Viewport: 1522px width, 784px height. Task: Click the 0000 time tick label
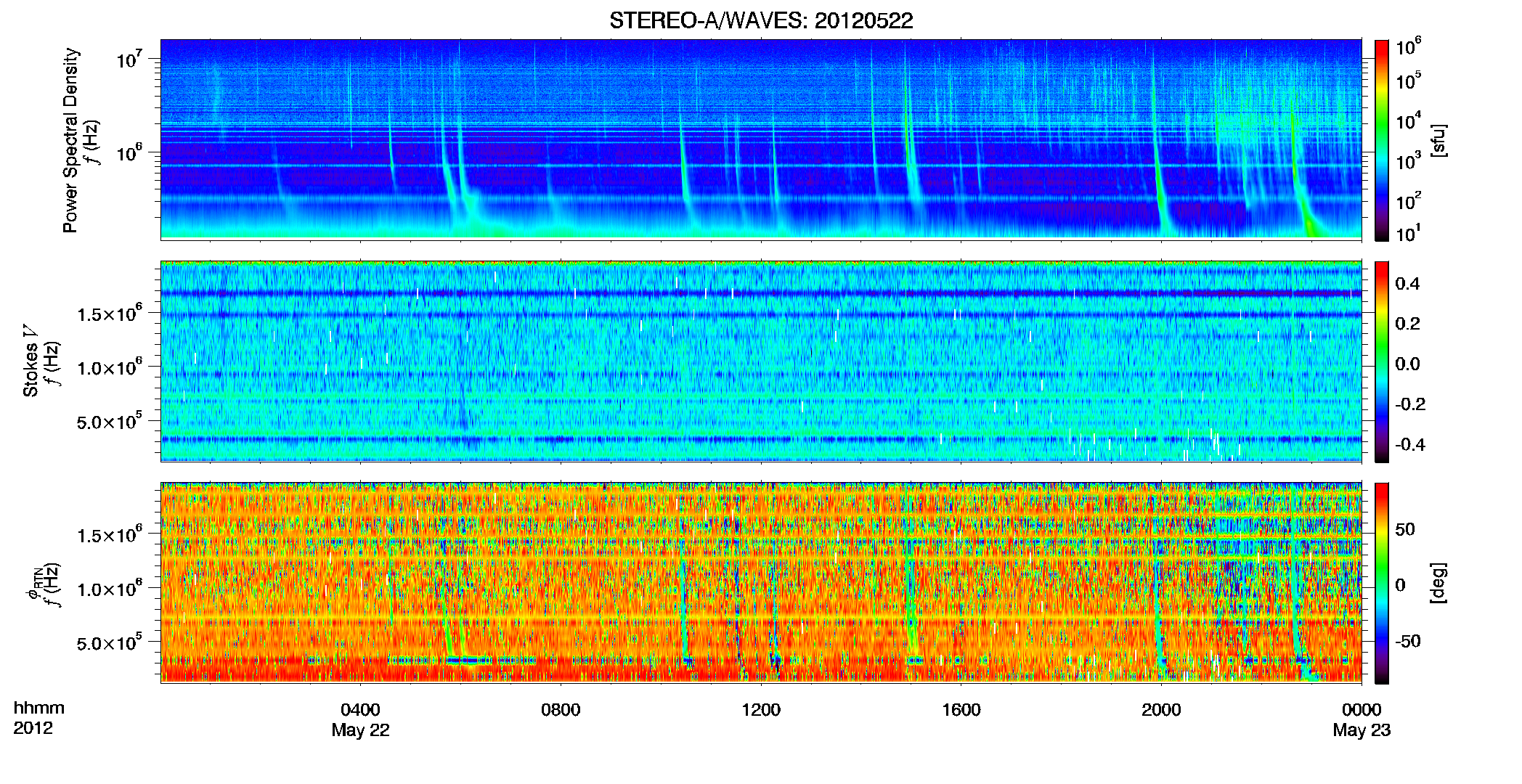1362,710
